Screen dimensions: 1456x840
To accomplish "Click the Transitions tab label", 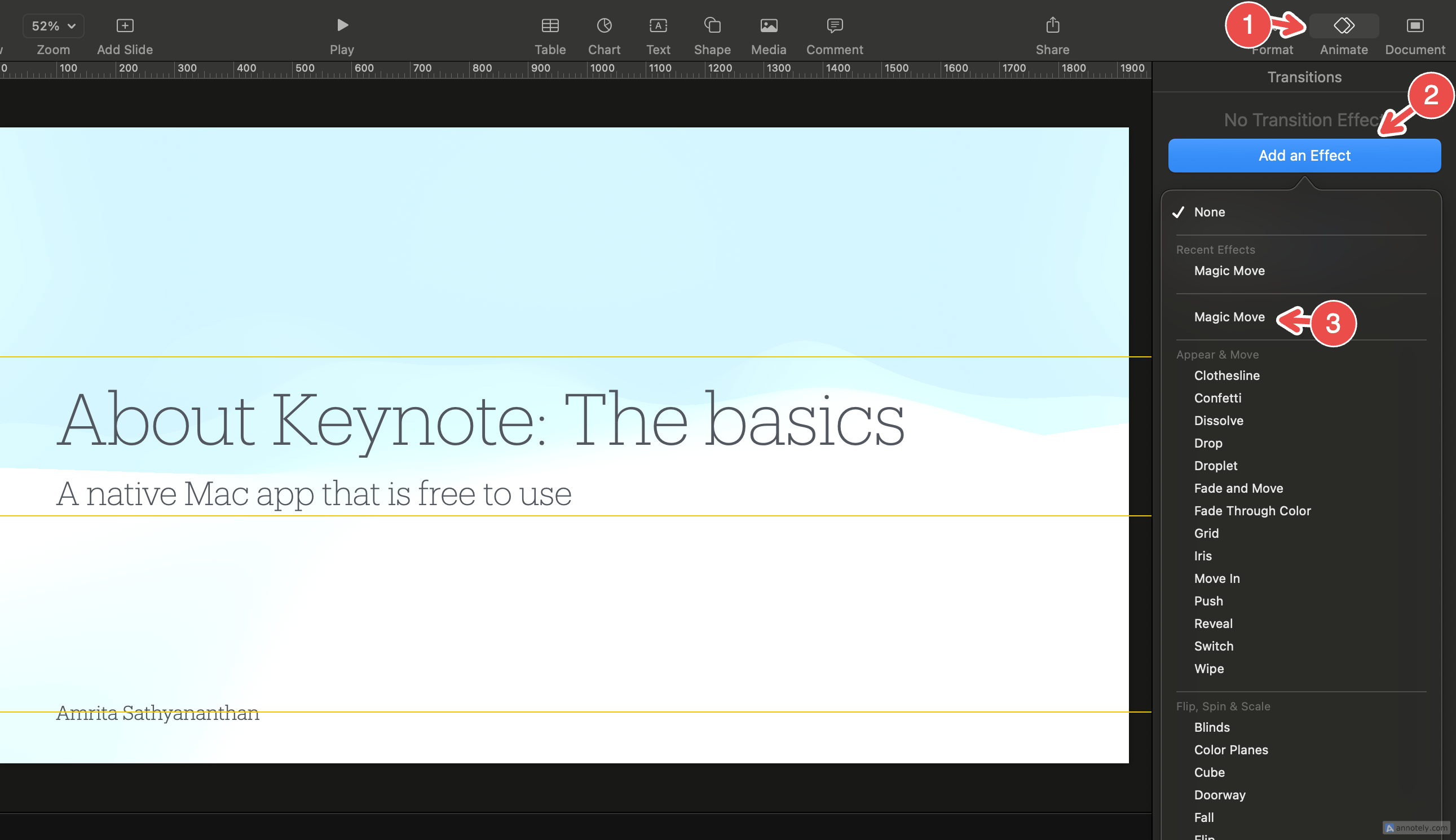I will point(1304,77).
